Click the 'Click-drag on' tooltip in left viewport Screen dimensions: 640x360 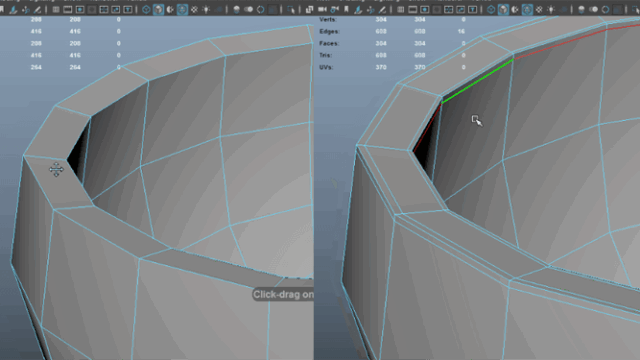pyautogui.click(x=283, y=295)
